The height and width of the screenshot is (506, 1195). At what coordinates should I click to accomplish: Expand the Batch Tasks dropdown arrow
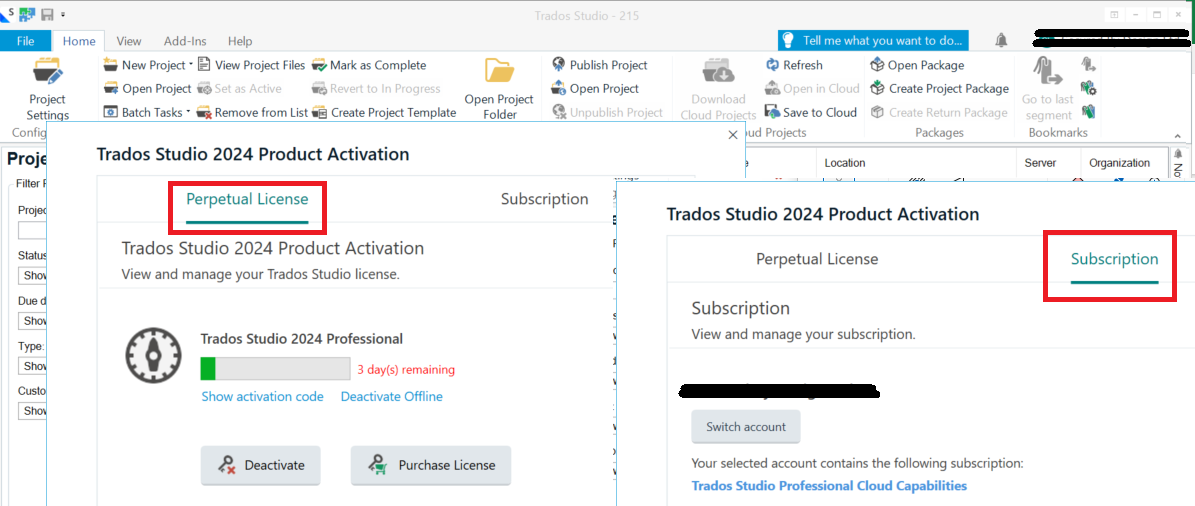coord(188,112)
